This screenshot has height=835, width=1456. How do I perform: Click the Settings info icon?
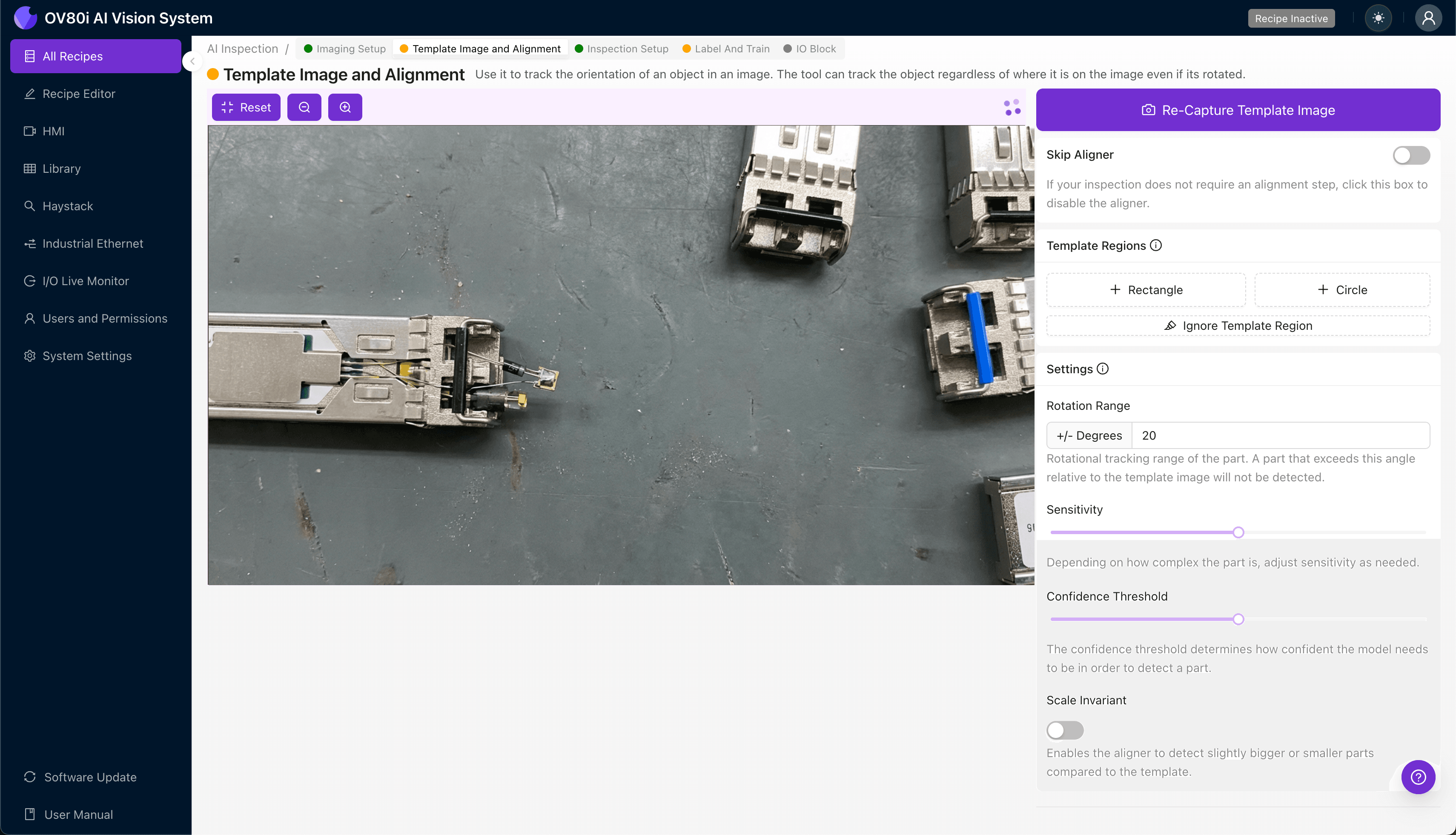coord(1103,369)
